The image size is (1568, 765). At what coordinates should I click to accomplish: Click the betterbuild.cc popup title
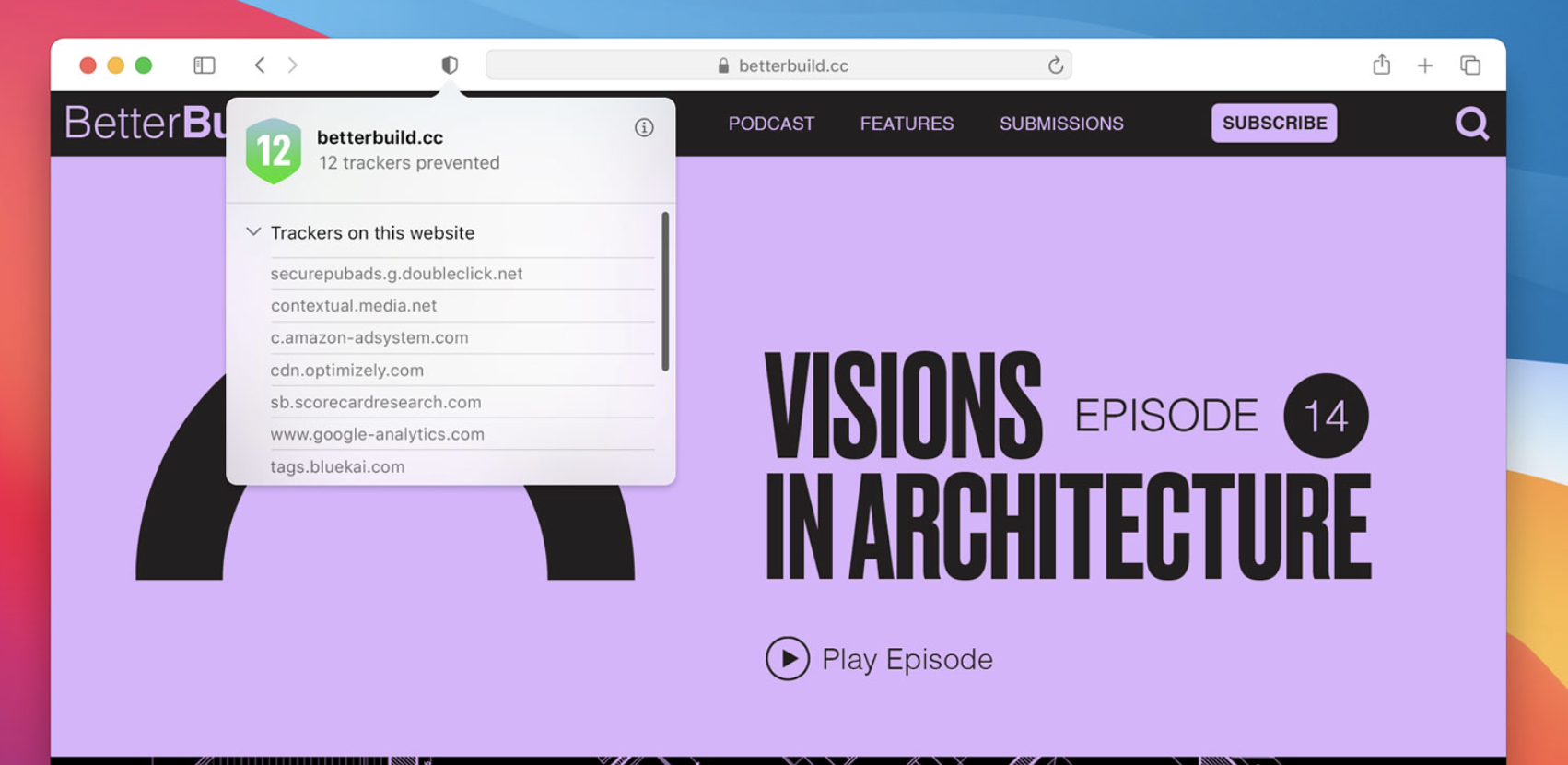(380, 137)
